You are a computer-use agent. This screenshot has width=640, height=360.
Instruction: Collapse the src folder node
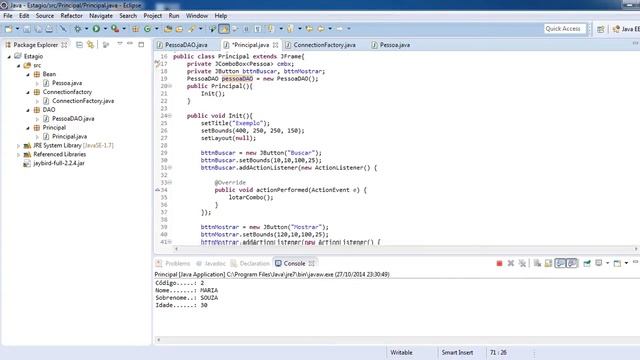[x=18, y=66]
